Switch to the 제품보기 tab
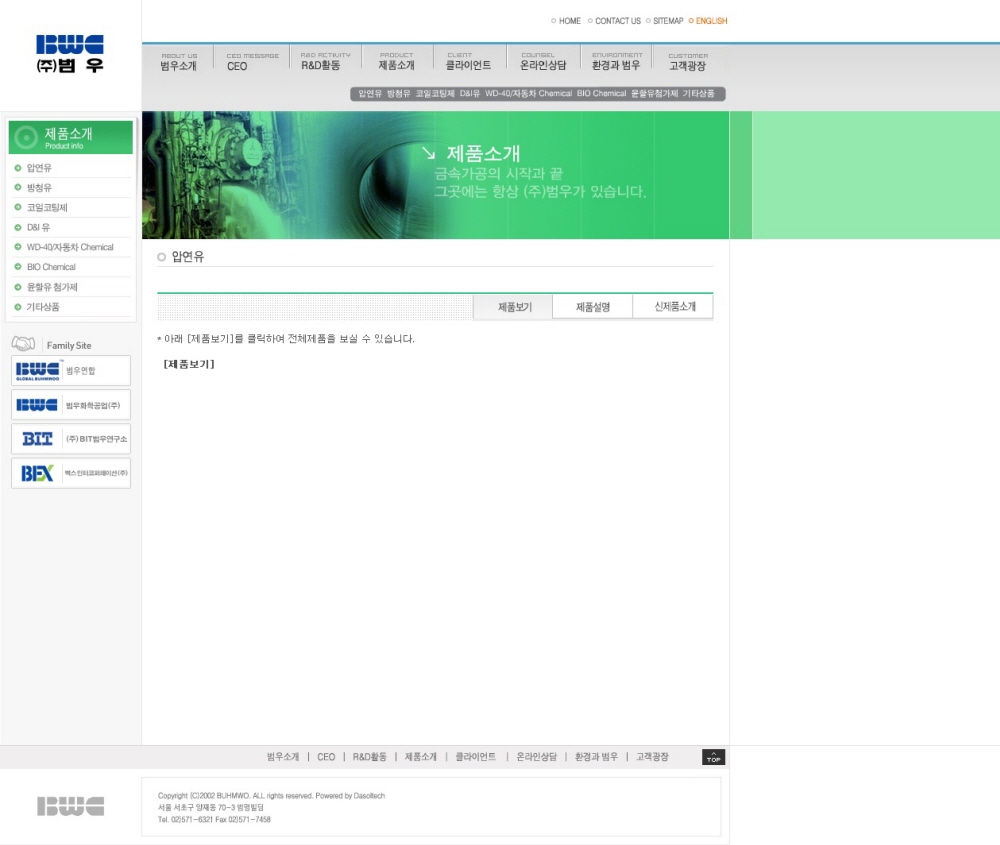The width and height of the screenshot is (1000, 845). pyautogui.click(x=515, y=307)
